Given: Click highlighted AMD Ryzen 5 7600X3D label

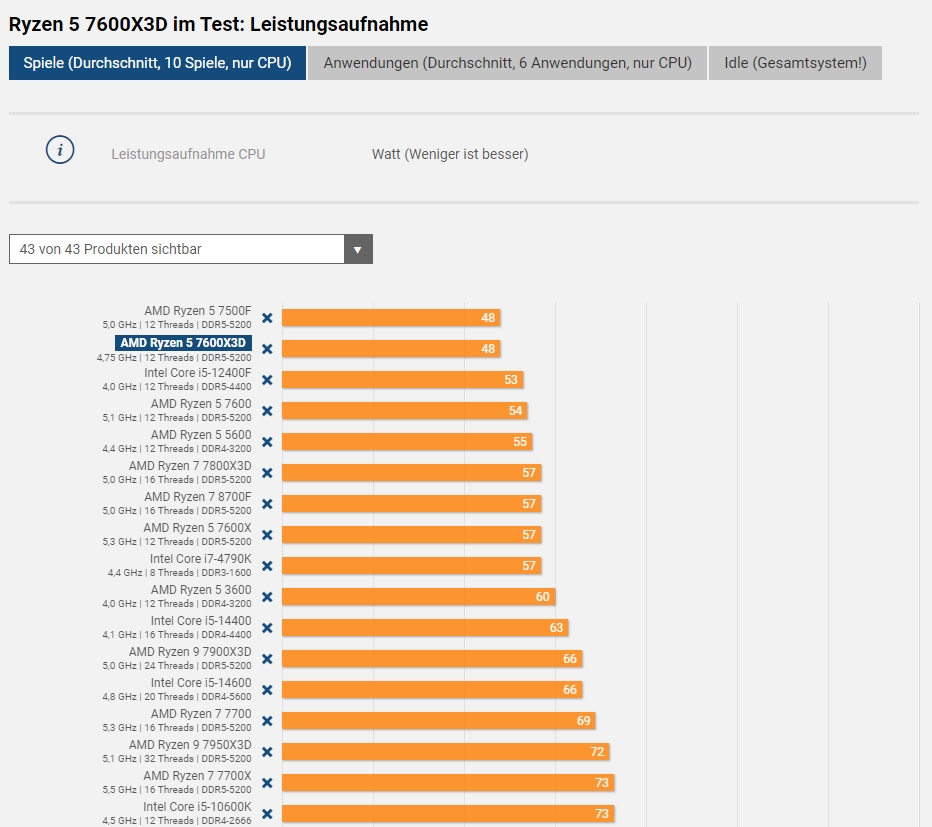Looking at the screenshot, I should [183, 342].
